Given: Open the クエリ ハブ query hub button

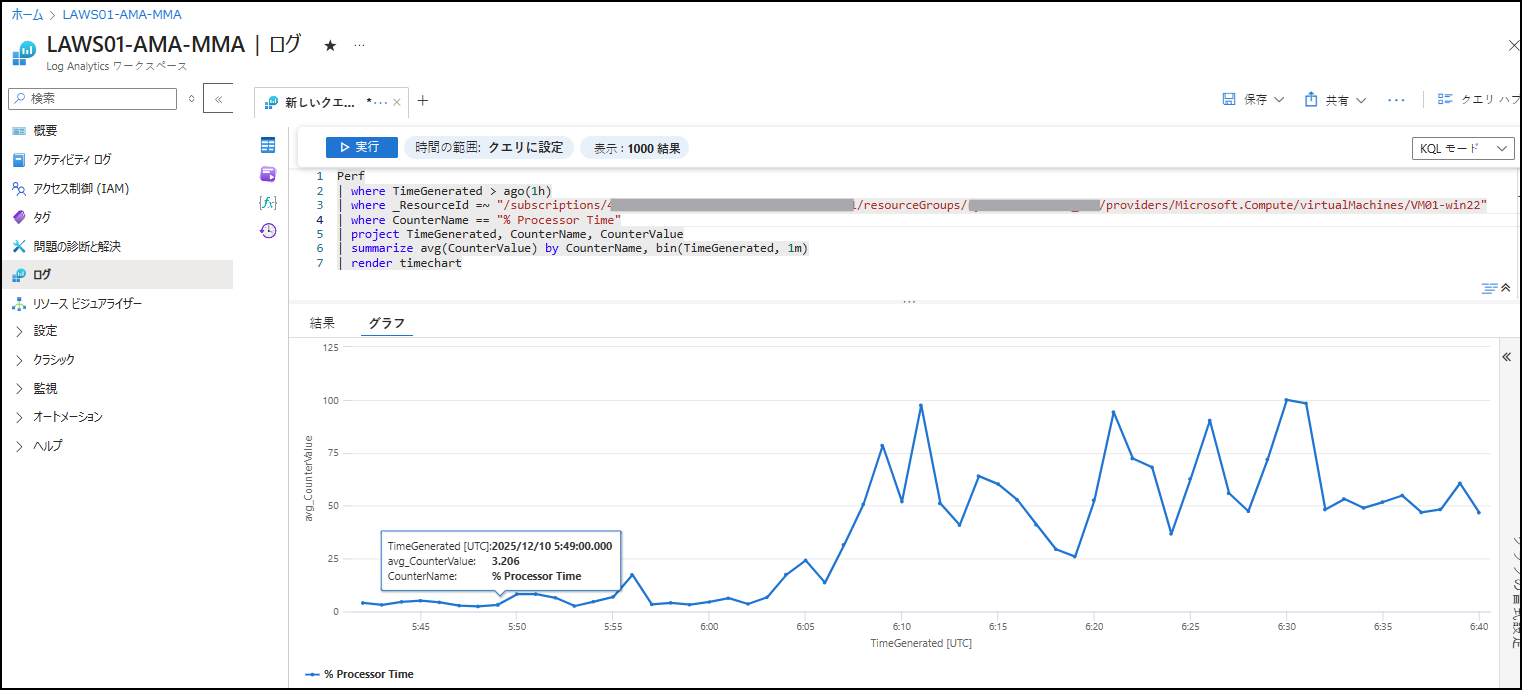Looking at the screenshot, I should [1479, 100].
